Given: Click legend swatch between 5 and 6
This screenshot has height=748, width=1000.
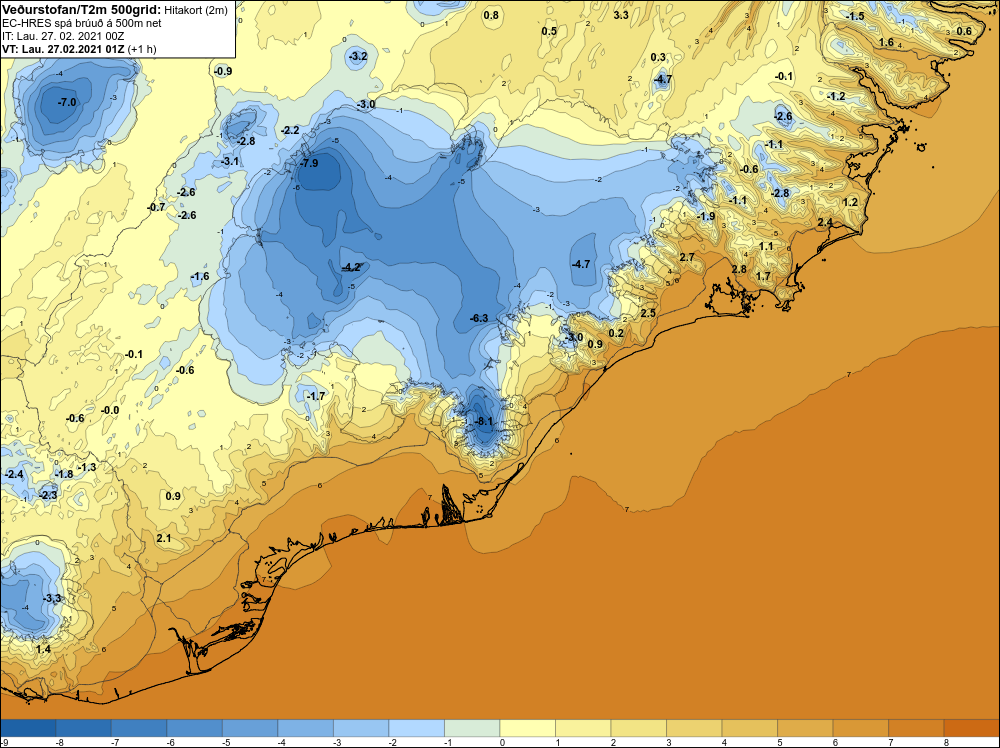Looking at the screenshot, I should tap(805, 728).
